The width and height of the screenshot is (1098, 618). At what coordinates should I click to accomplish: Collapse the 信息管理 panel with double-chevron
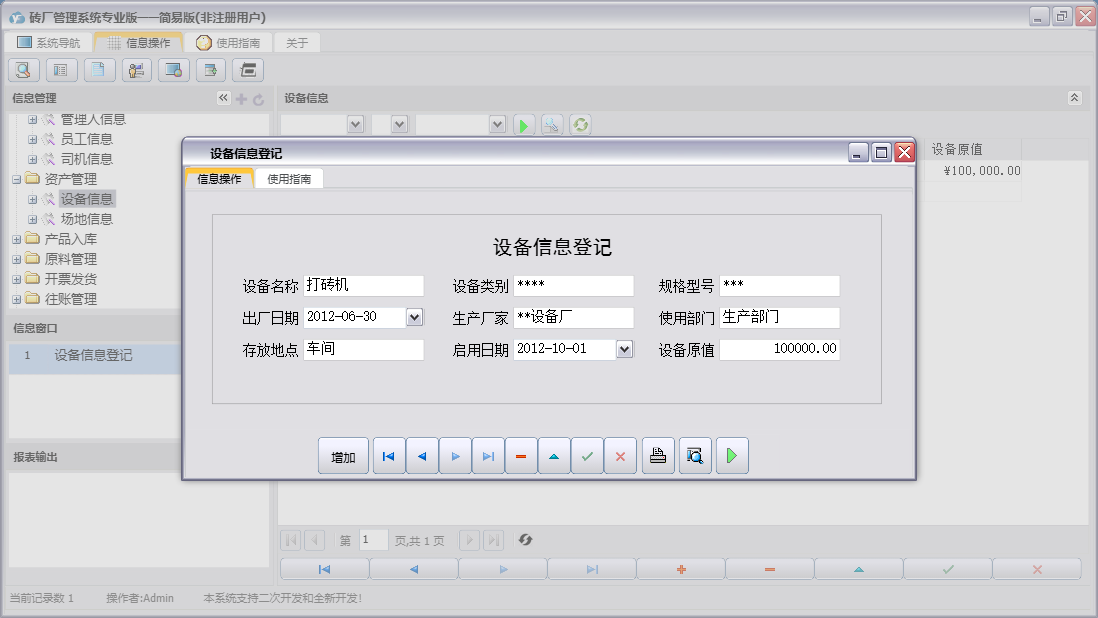click(223, 98)
